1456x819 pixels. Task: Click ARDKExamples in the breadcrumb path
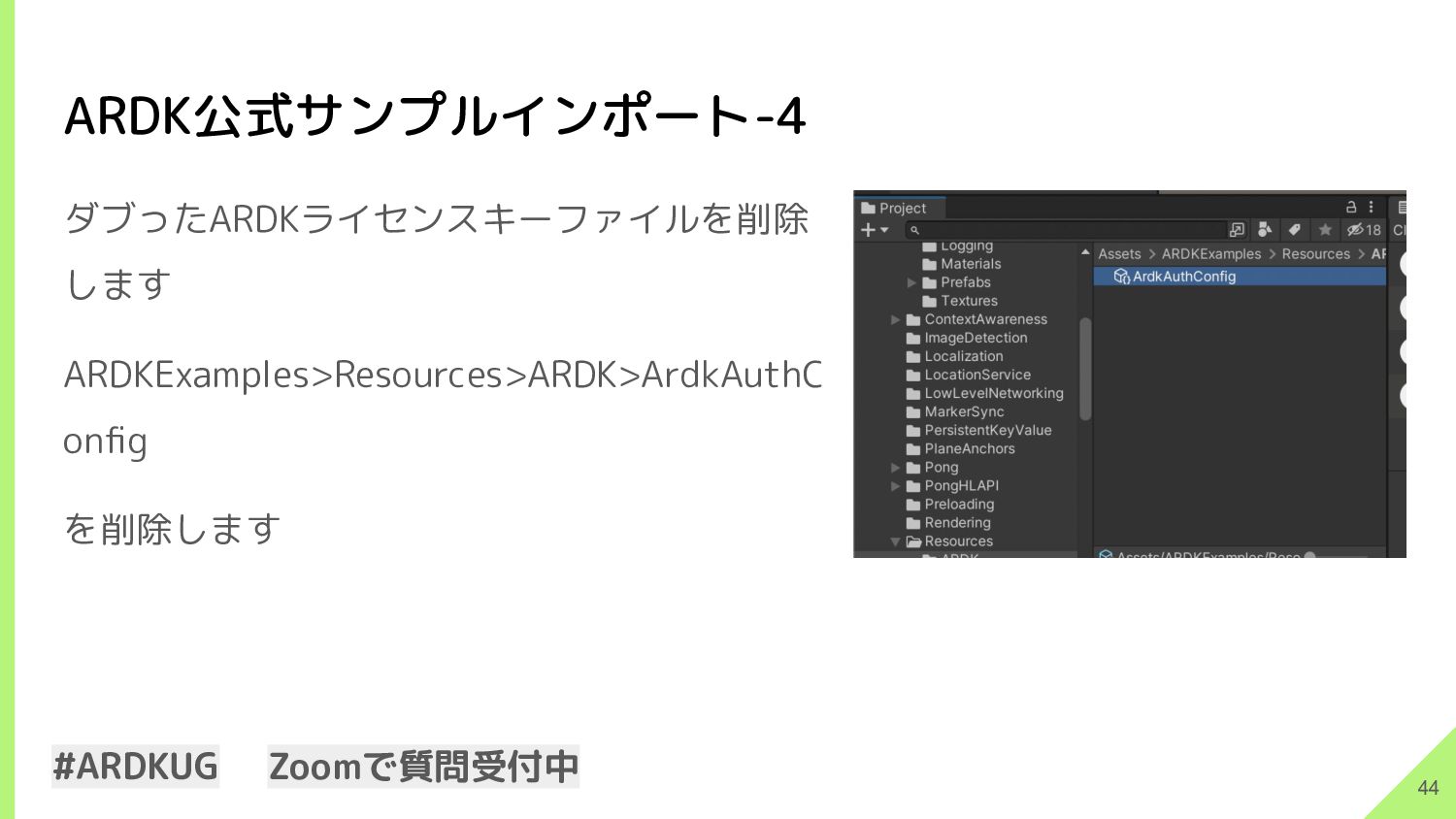(1210, 254)
